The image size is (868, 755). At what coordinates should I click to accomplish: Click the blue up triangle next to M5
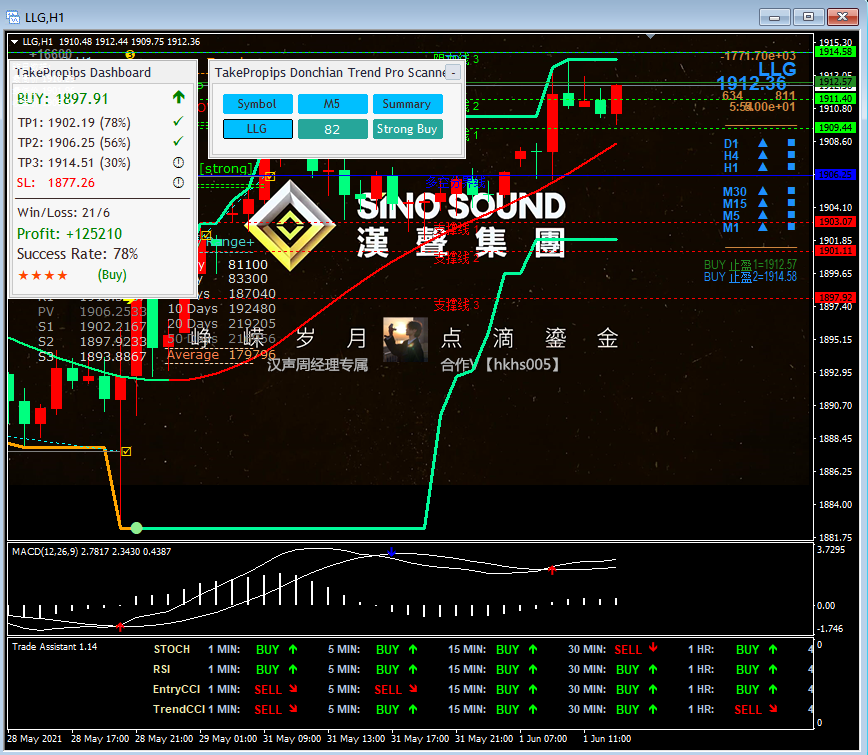click(763, 215)
